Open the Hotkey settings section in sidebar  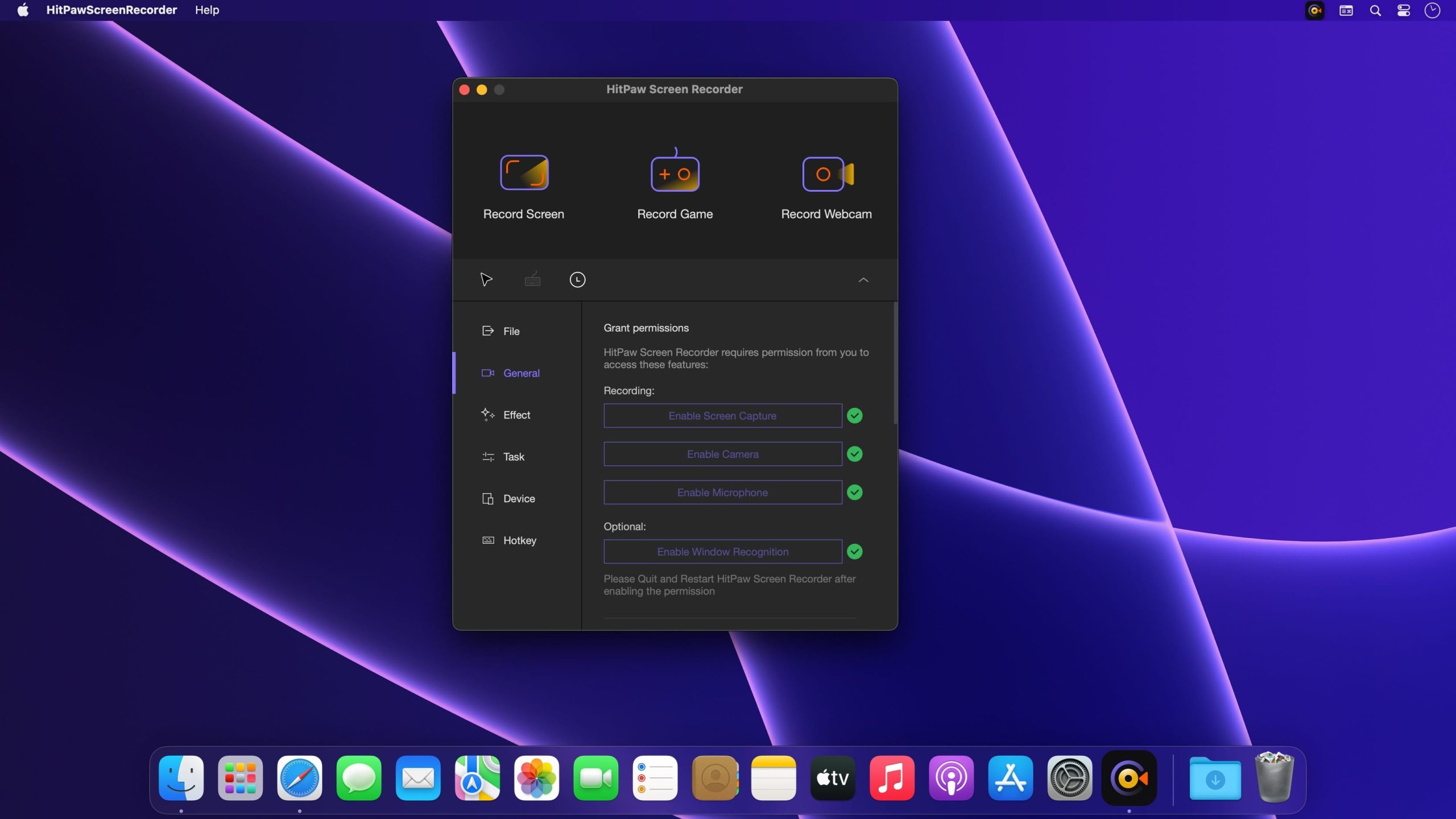[520, 540]
